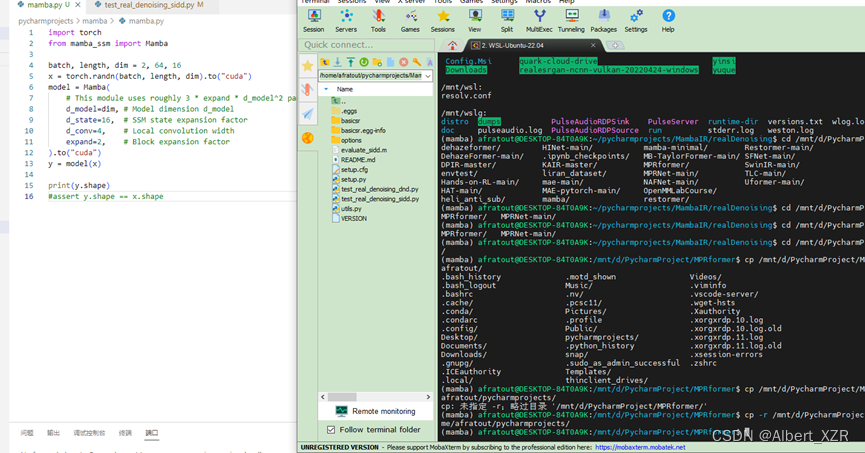
Task: Select utils.py file
Action: pos(347,209)
